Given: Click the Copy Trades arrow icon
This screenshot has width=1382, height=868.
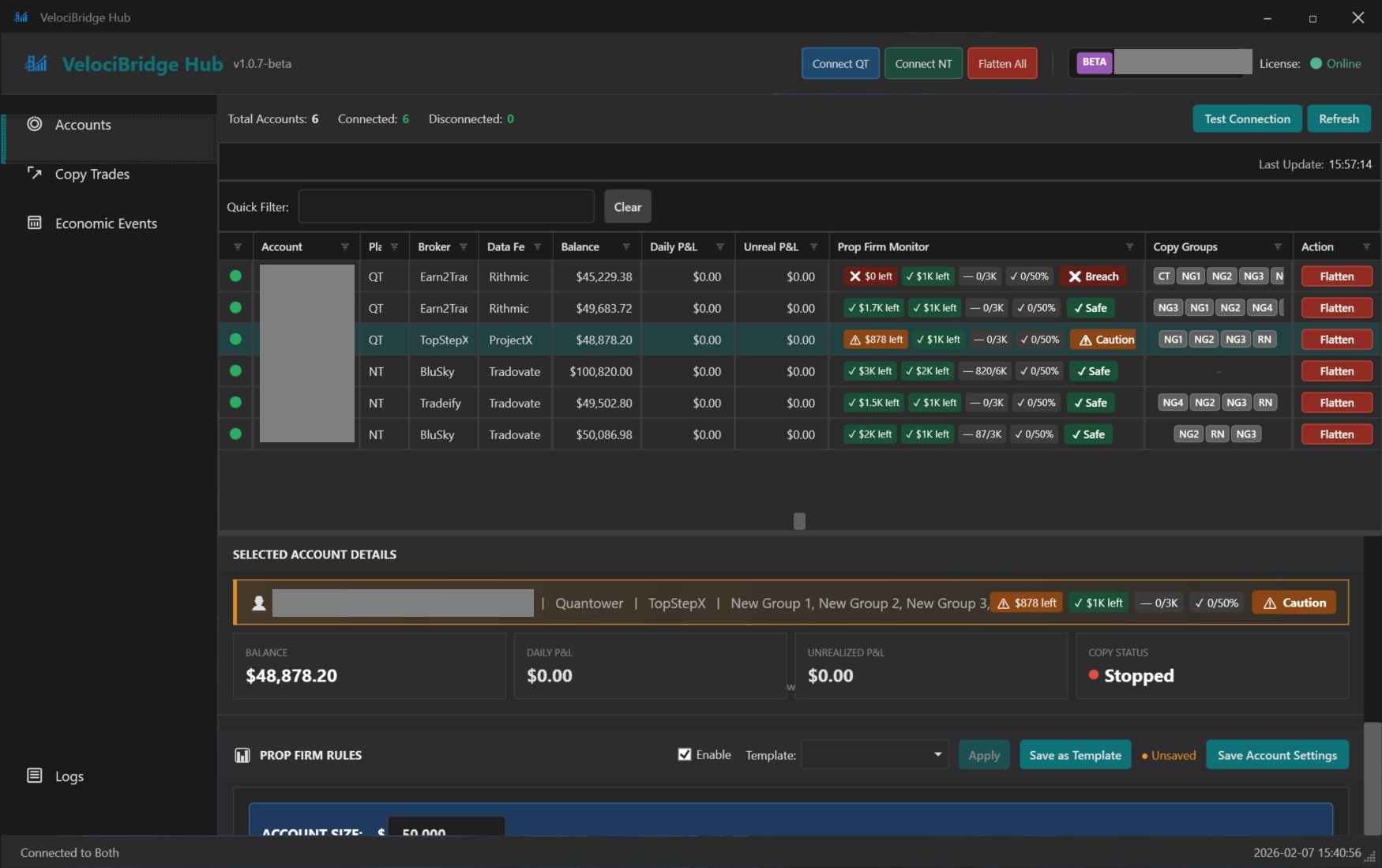Looking at the screenshot, I should pos(35,174).
